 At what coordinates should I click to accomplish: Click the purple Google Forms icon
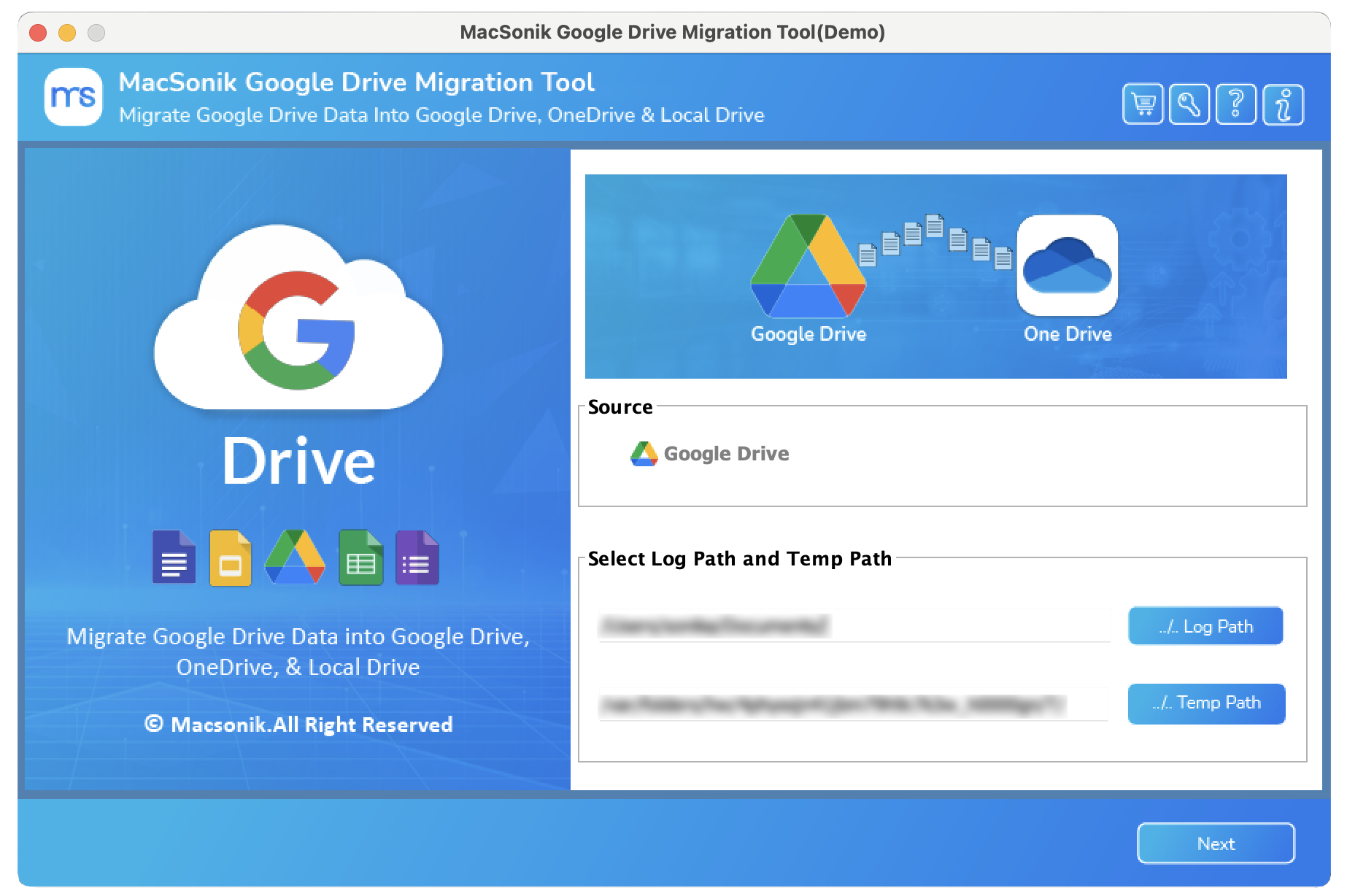[417, 557]
